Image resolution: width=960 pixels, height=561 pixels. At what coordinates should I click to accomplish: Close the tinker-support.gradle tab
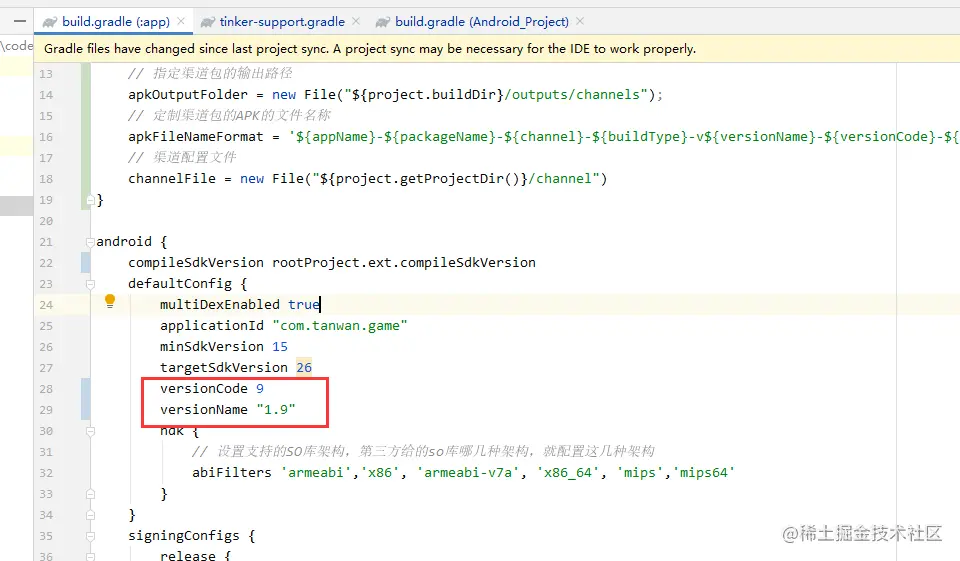pyautogui.click(x=356, y=21)
